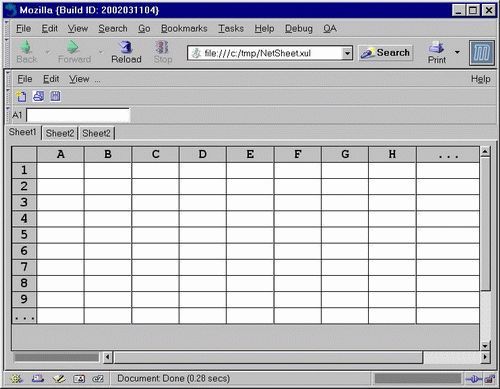Open Address Book from status bar
The height and width of the screenshot is (389, 500).
pos(79,379)
